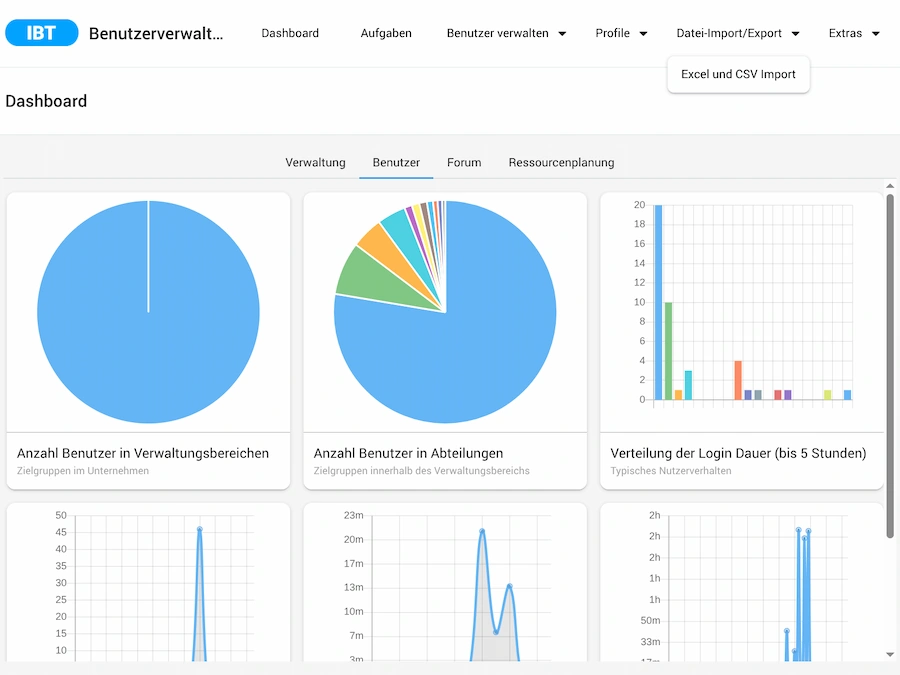Click 'Verteilung der Login Dauer' card title
Screen dimensions: 900x675
click(738, 453)
